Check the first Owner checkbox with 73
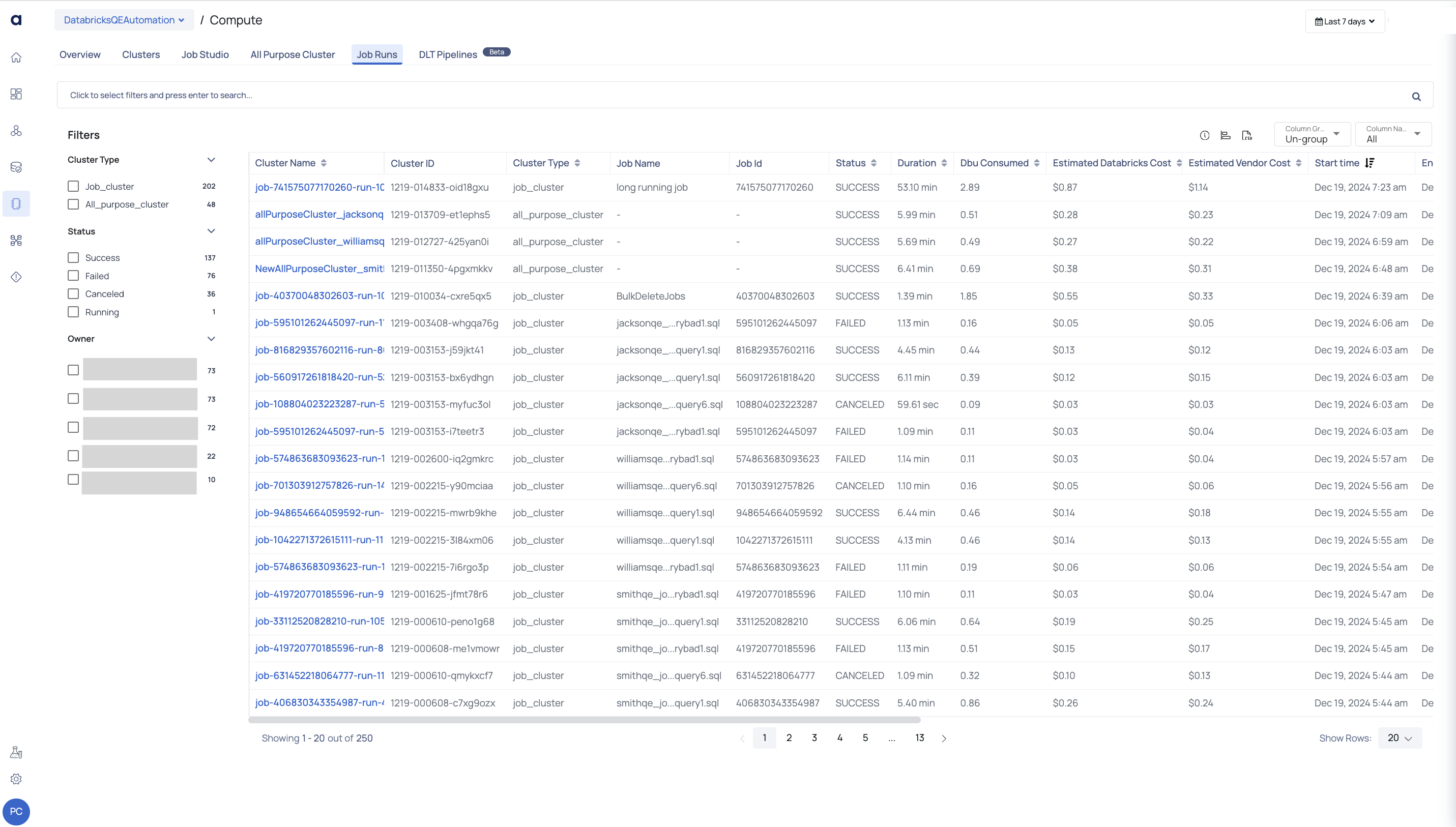This screenshot has width=1456, height=827. [73, 370]
